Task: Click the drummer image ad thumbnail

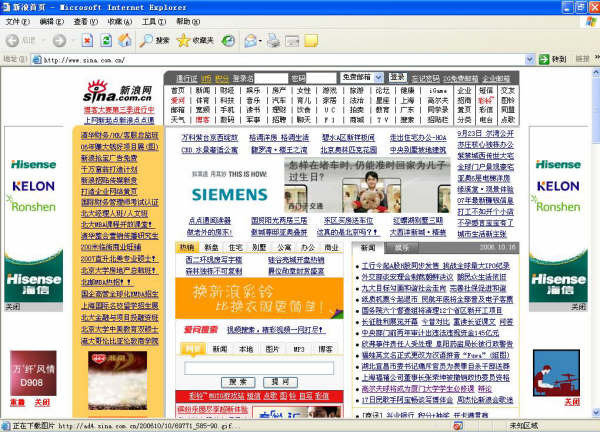Action: coord(556,373)
